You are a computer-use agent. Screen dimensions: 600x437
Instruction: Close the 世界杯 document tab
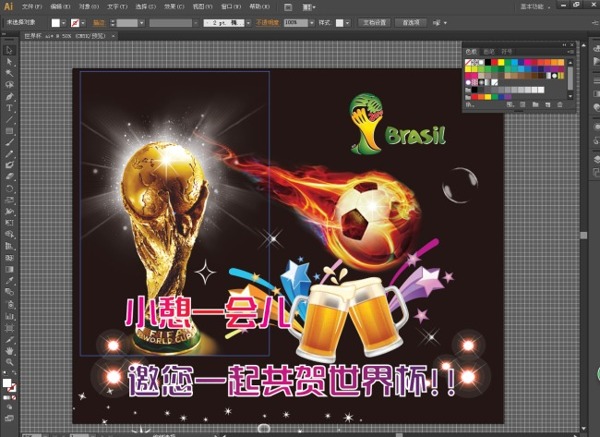point(113,36)
